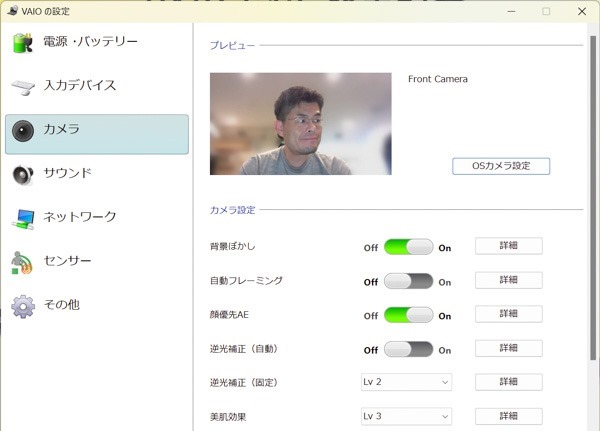Viewport: 600px width, 431px height.
Task: Open 詳細 for 自動フレーミング
Action: (509, 280)
